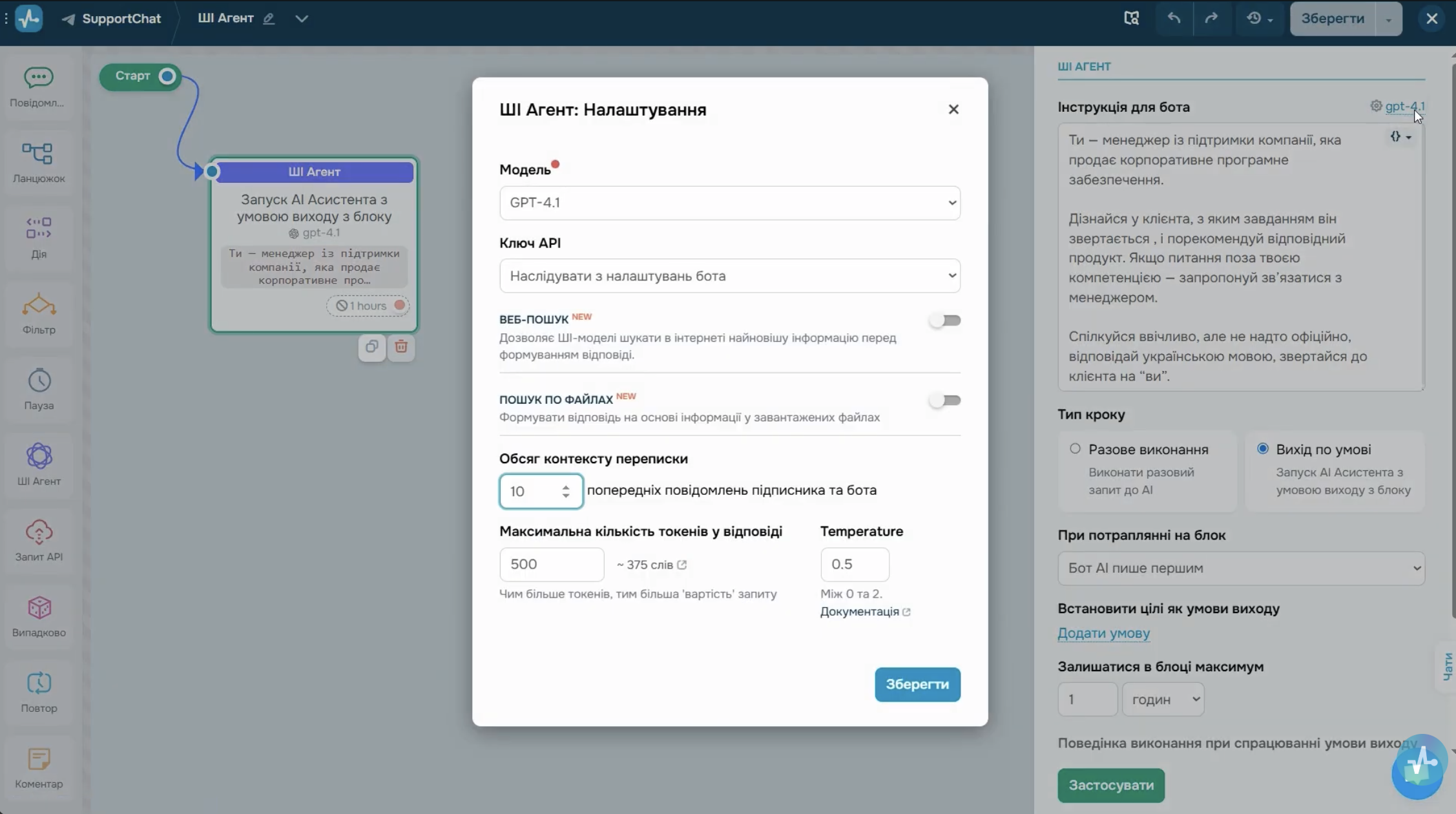
Task: Click the ШІ АГЕНТ tab header in panel
Action: 1084,67
